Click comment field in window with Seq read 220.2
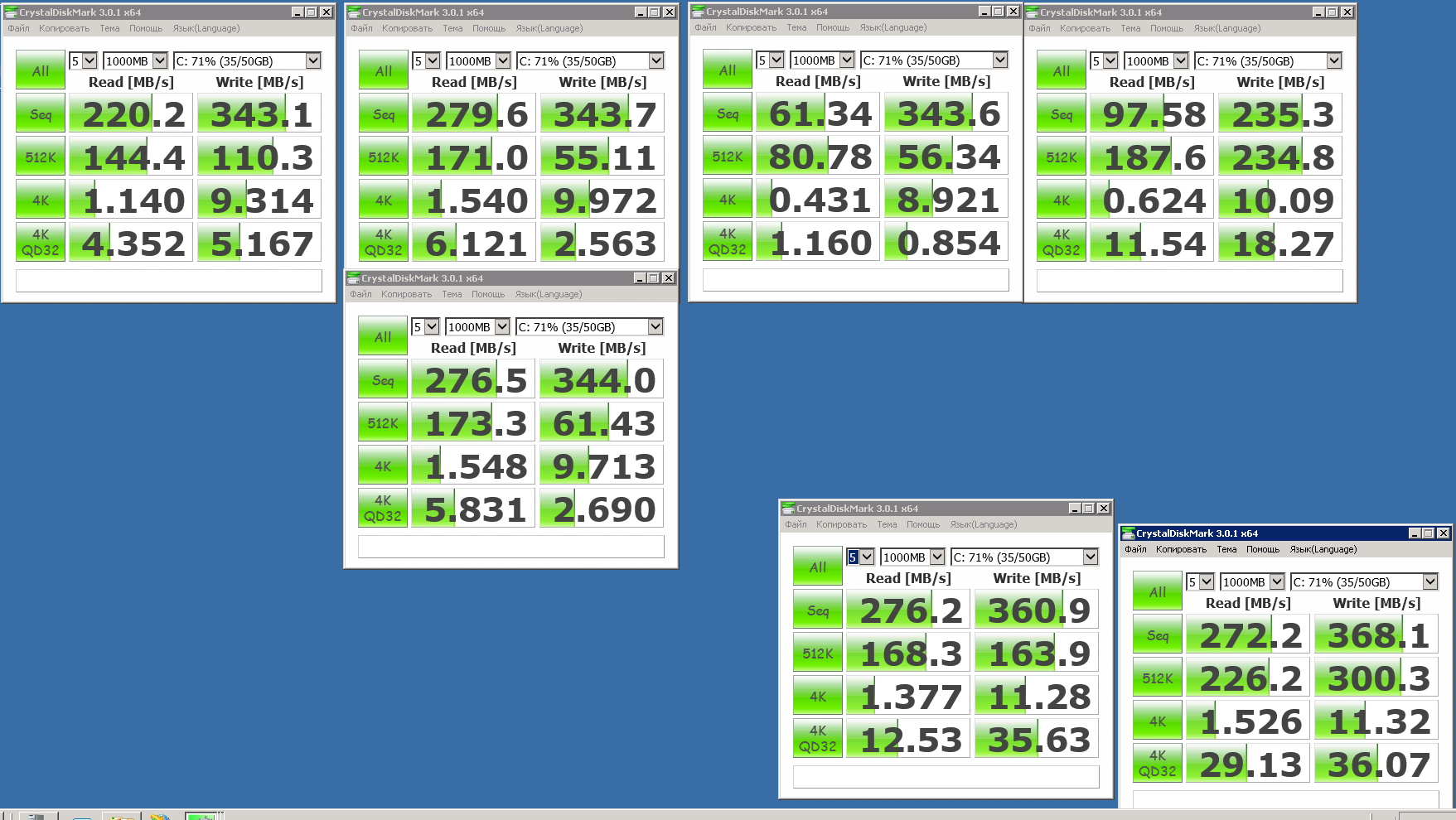Screen dimensions: 1456x820 [169, 281]
